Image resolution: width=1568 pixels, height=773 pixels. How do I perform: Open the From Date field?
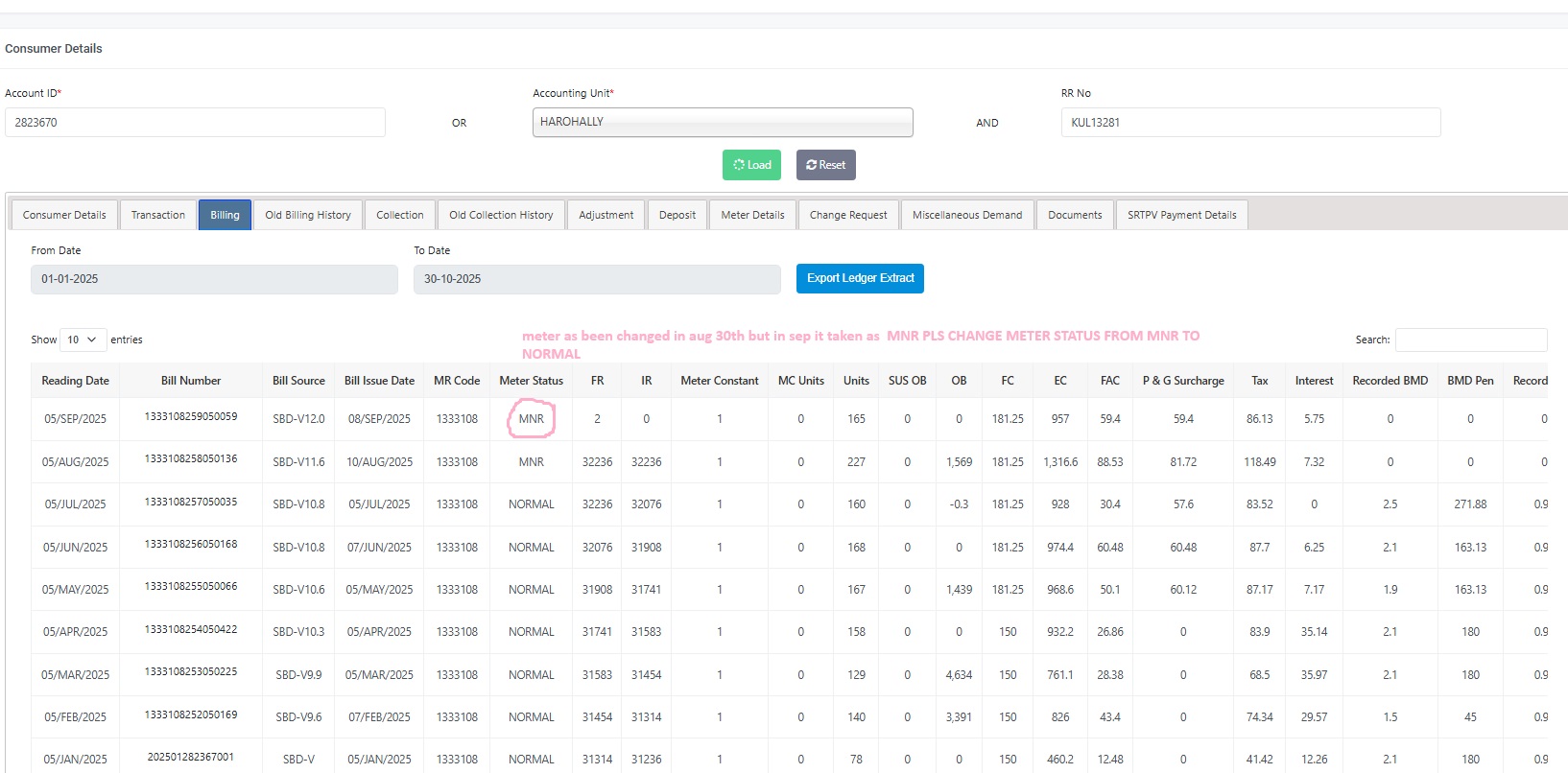[x=214, y=279]
